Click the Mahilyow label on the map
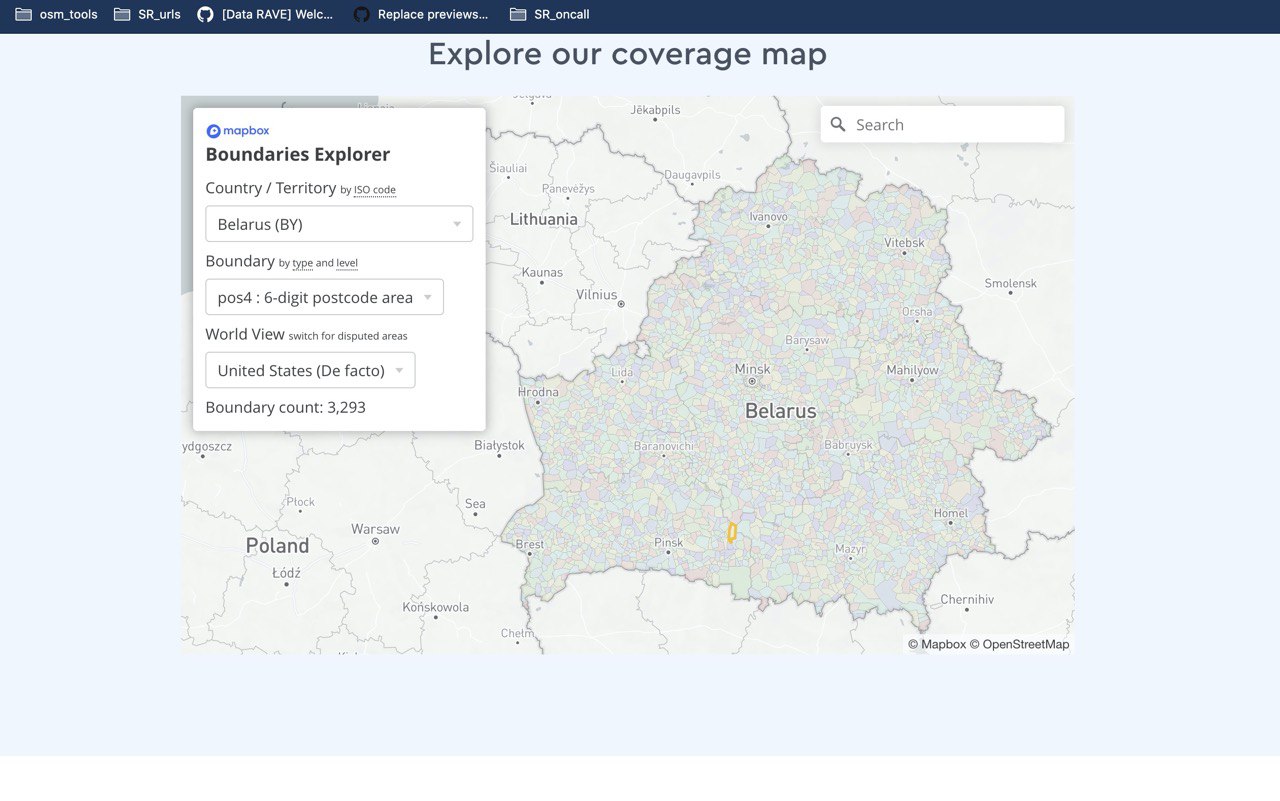Viewport: 1280px width, 801px height. [x=912, y=370]
